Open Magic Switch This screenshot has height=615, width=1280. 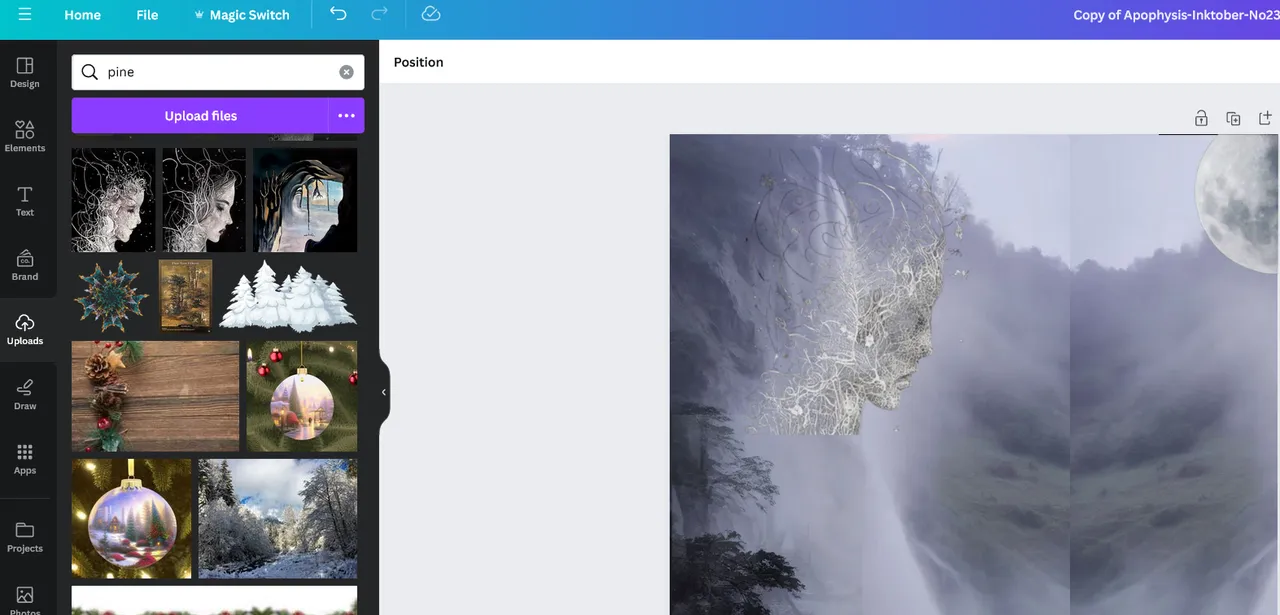point(241,15)
